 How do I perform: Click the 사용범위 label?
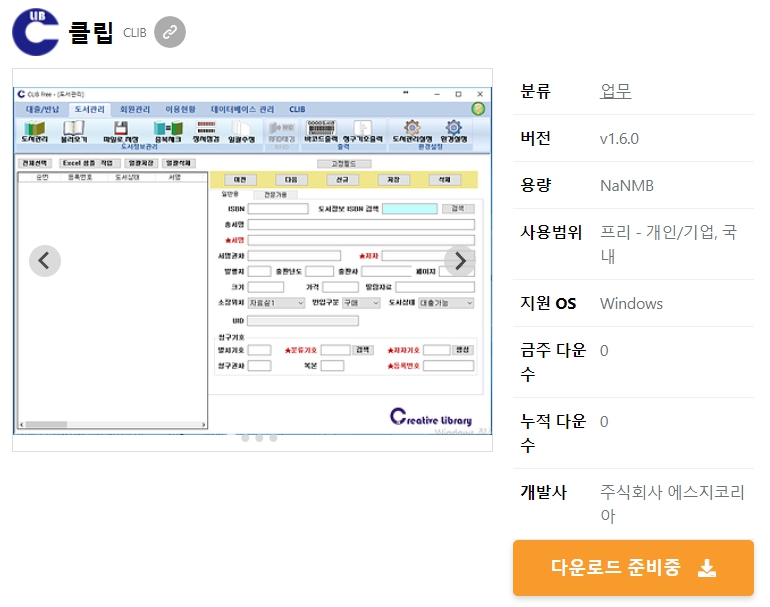(551, 232)
